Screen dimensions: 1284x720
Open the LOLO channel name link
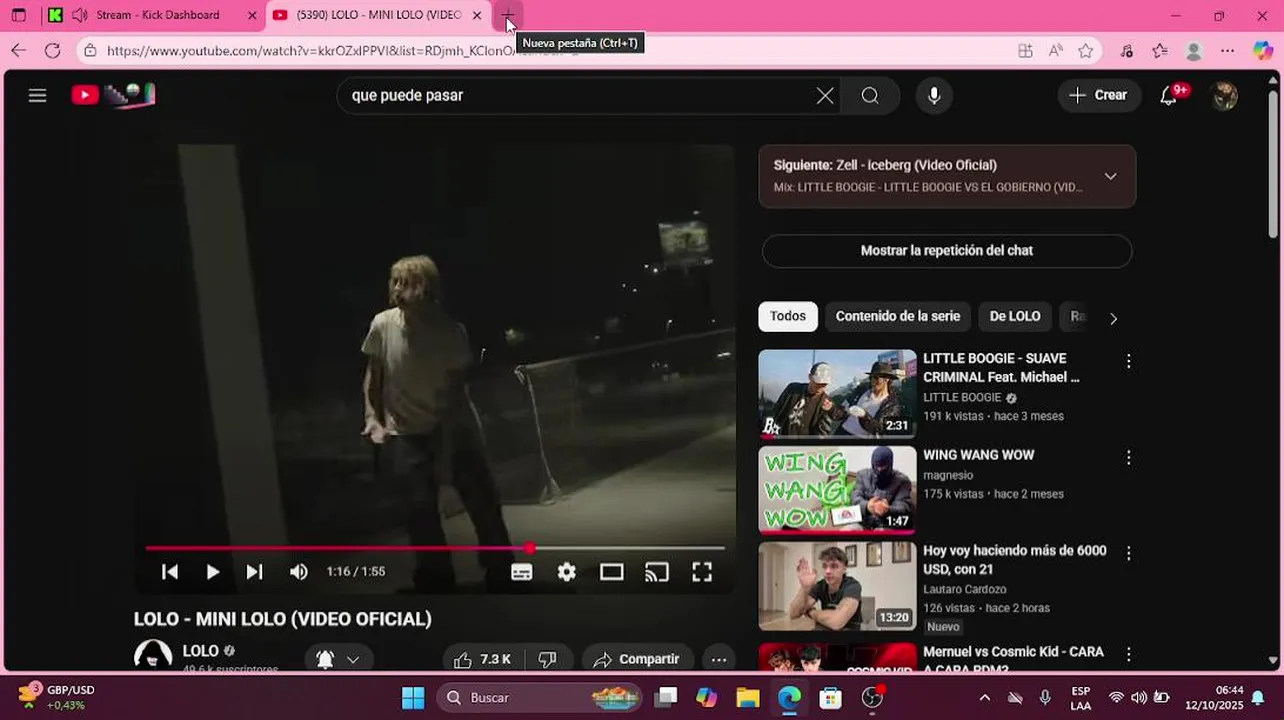pos(200,651)
